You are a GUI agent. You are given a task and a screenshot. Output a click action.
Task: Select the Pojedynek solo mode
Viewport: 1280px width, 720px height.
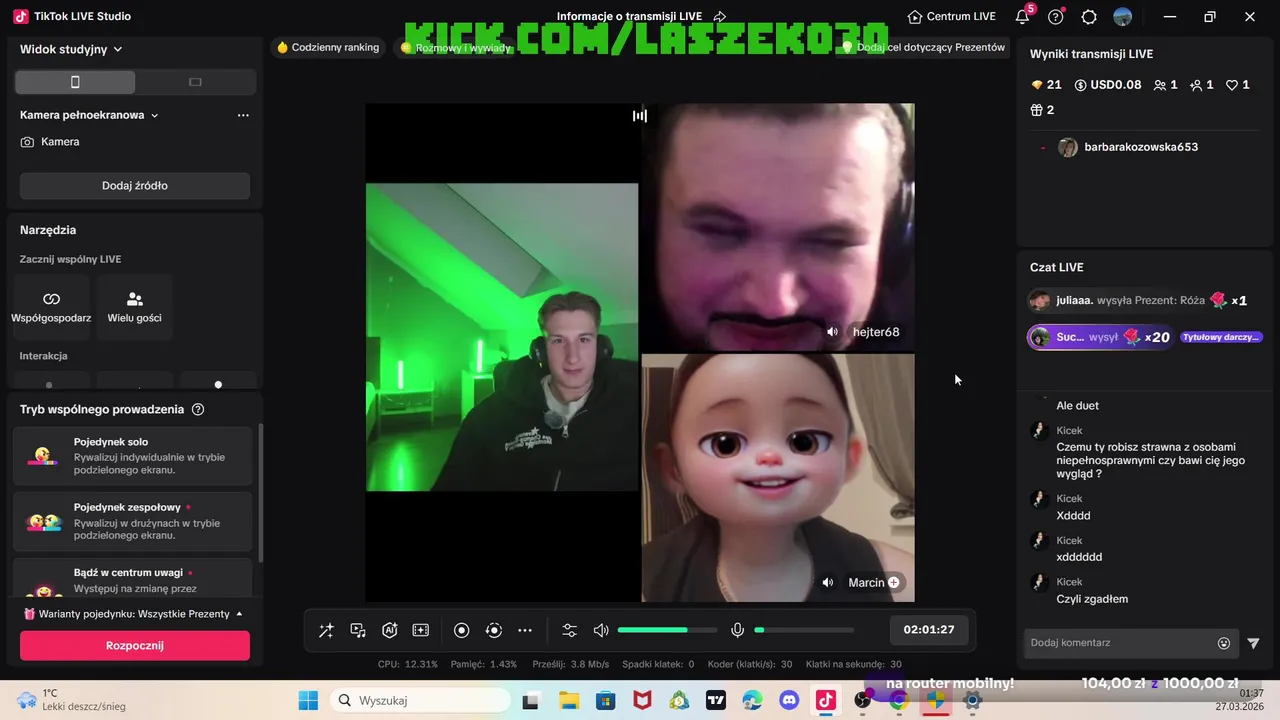click(x=133, y=456)
